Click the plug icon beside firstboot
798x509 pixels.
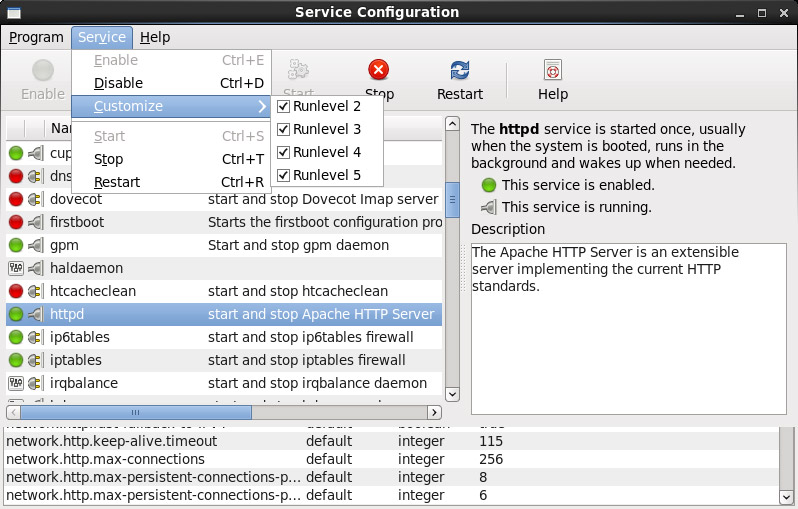pos(35,222)
